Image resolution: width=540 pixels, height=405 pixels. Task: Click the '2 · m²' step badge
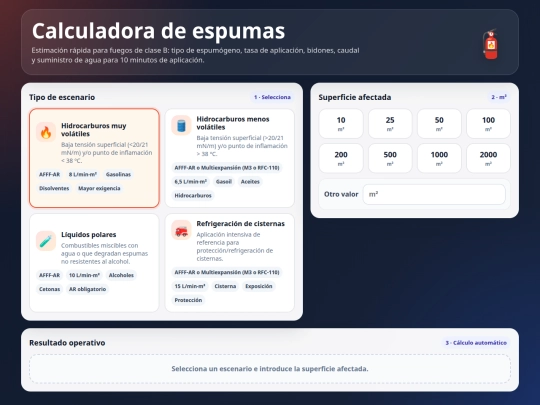(499, 97)
